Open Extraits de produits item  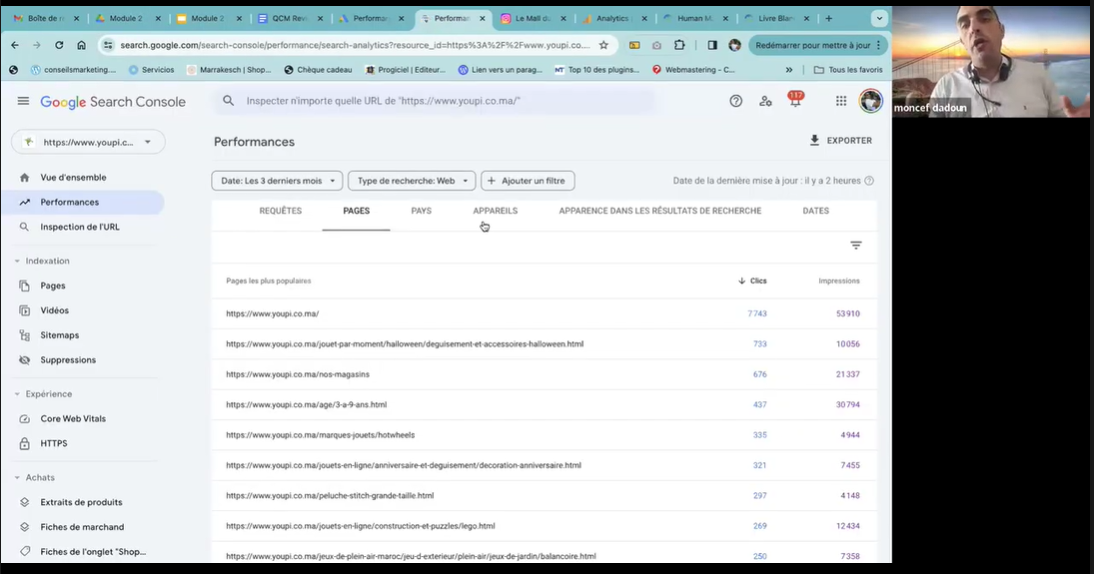[82, 502]
